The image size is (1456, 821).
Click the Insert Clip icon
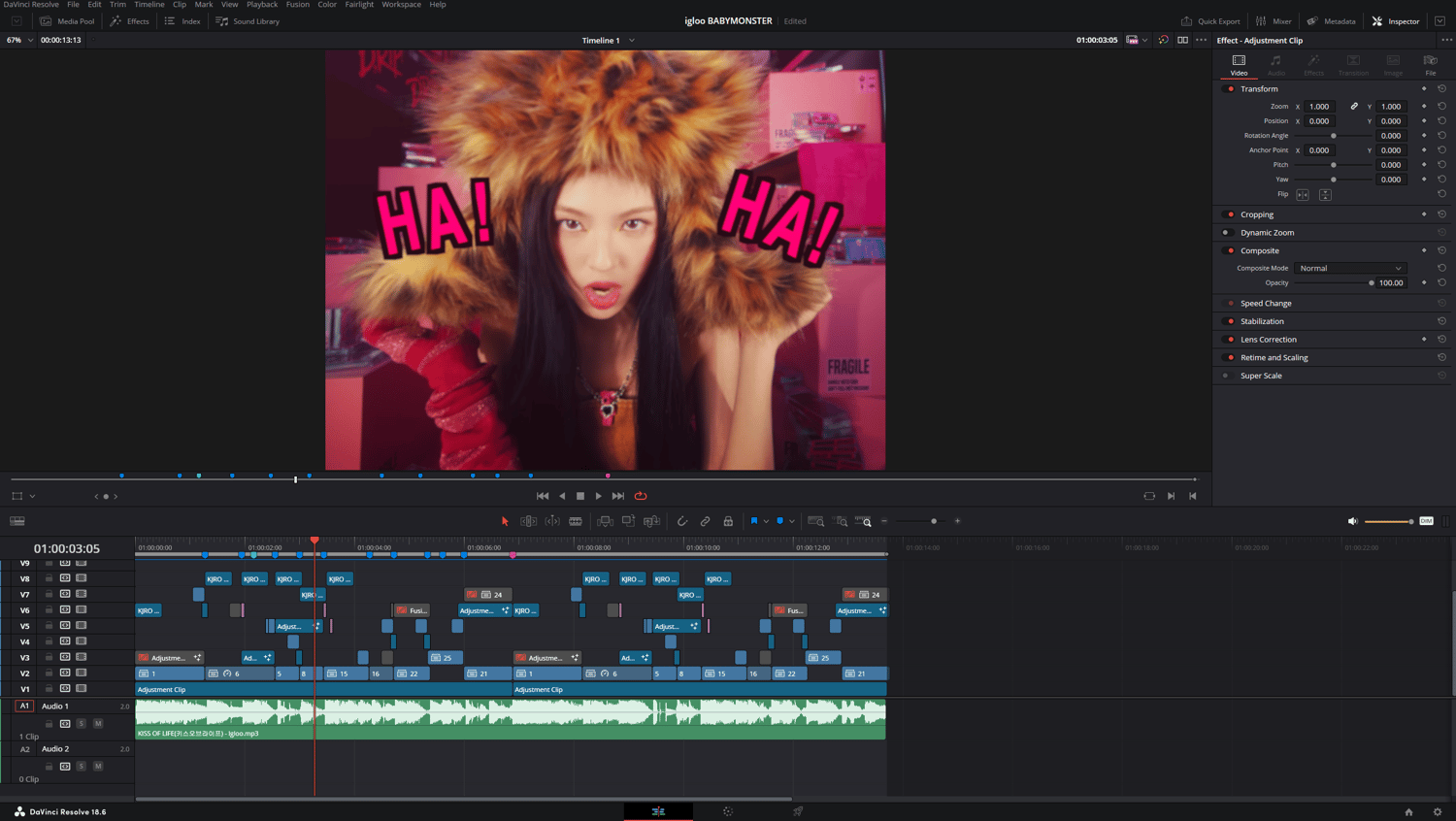[605, 521]
